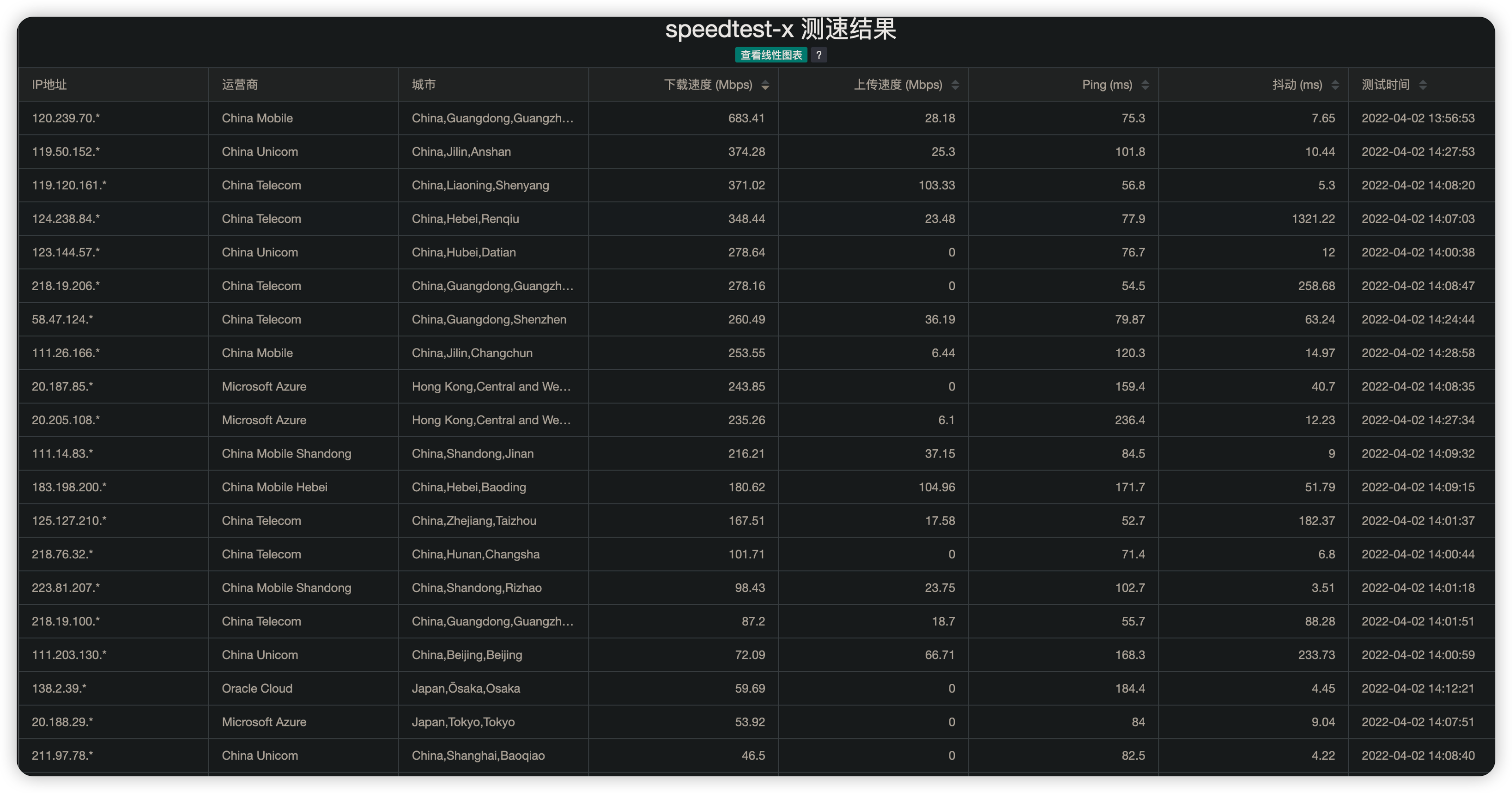Click jitter value 233.73
The width and height of the screenshot is (1512, 793).
(1317, 655)
